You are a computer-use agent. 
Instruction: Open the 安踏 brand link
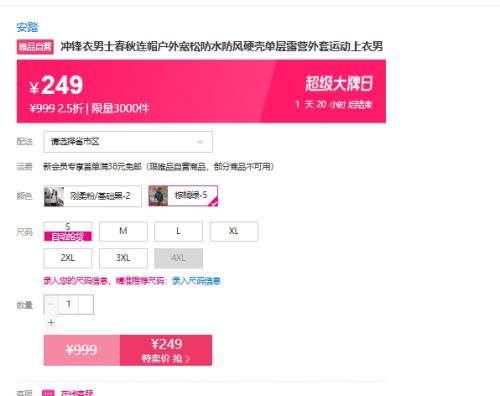27,27
